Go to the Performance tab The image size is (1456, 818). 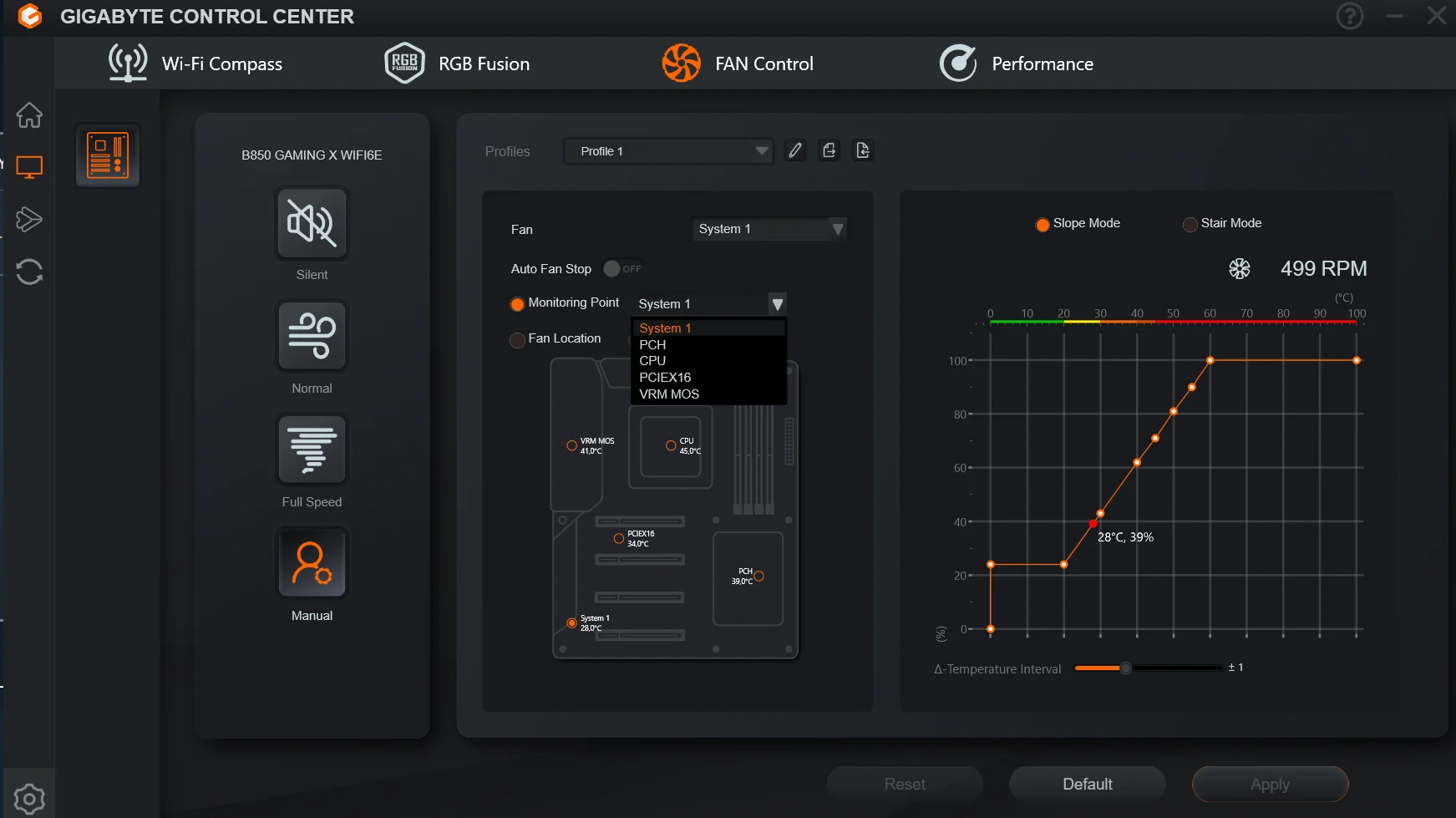point(1016,64)
